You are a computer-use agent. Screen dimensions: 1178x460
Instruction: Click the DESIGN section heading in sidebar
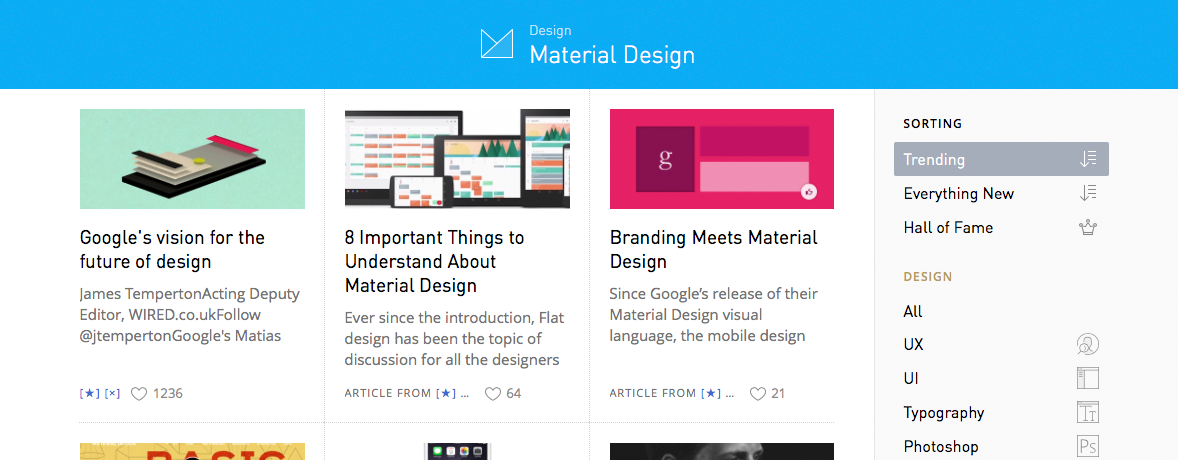pyautogui.click(x=927, y=277)
